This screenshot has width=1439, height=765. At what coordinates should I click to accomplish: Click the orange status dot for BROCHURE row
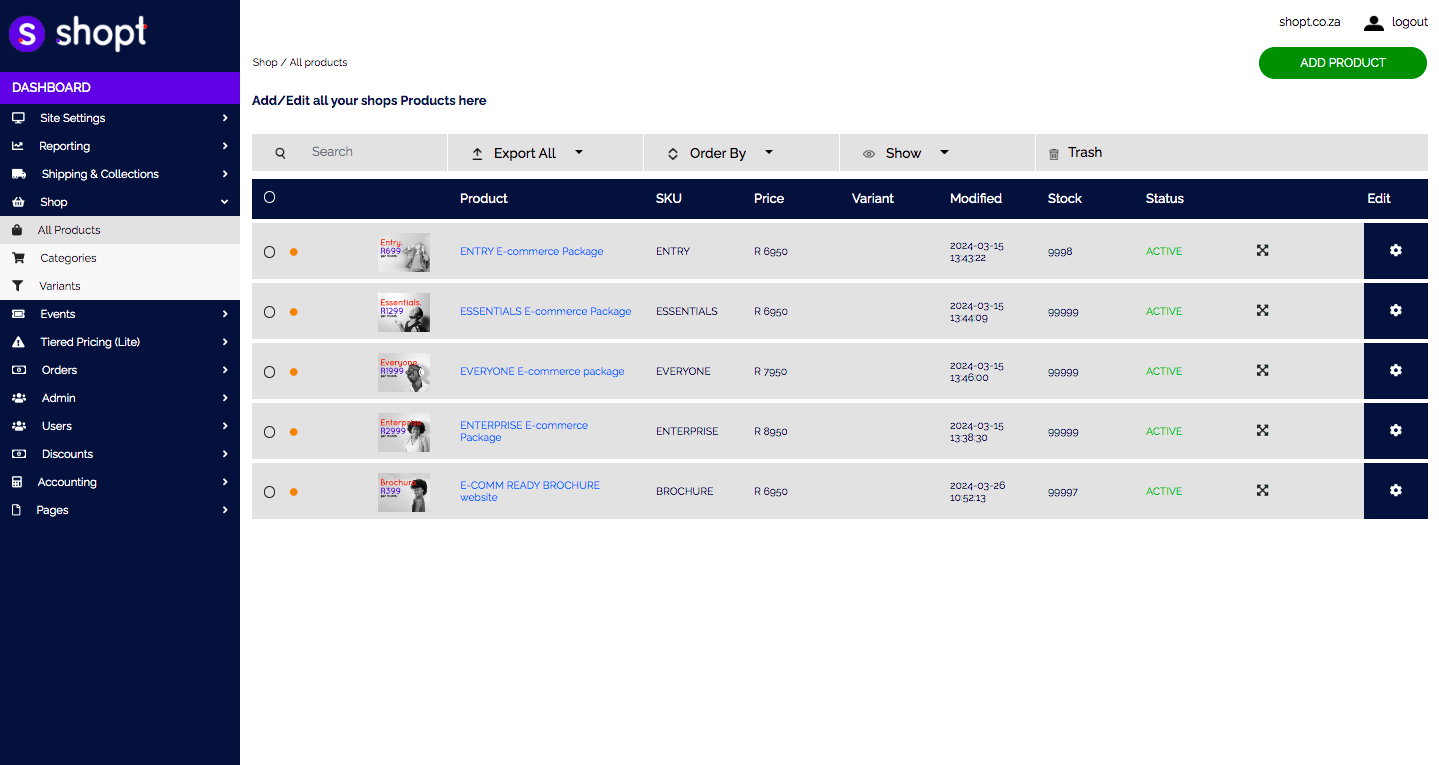[x=293, y=492]
